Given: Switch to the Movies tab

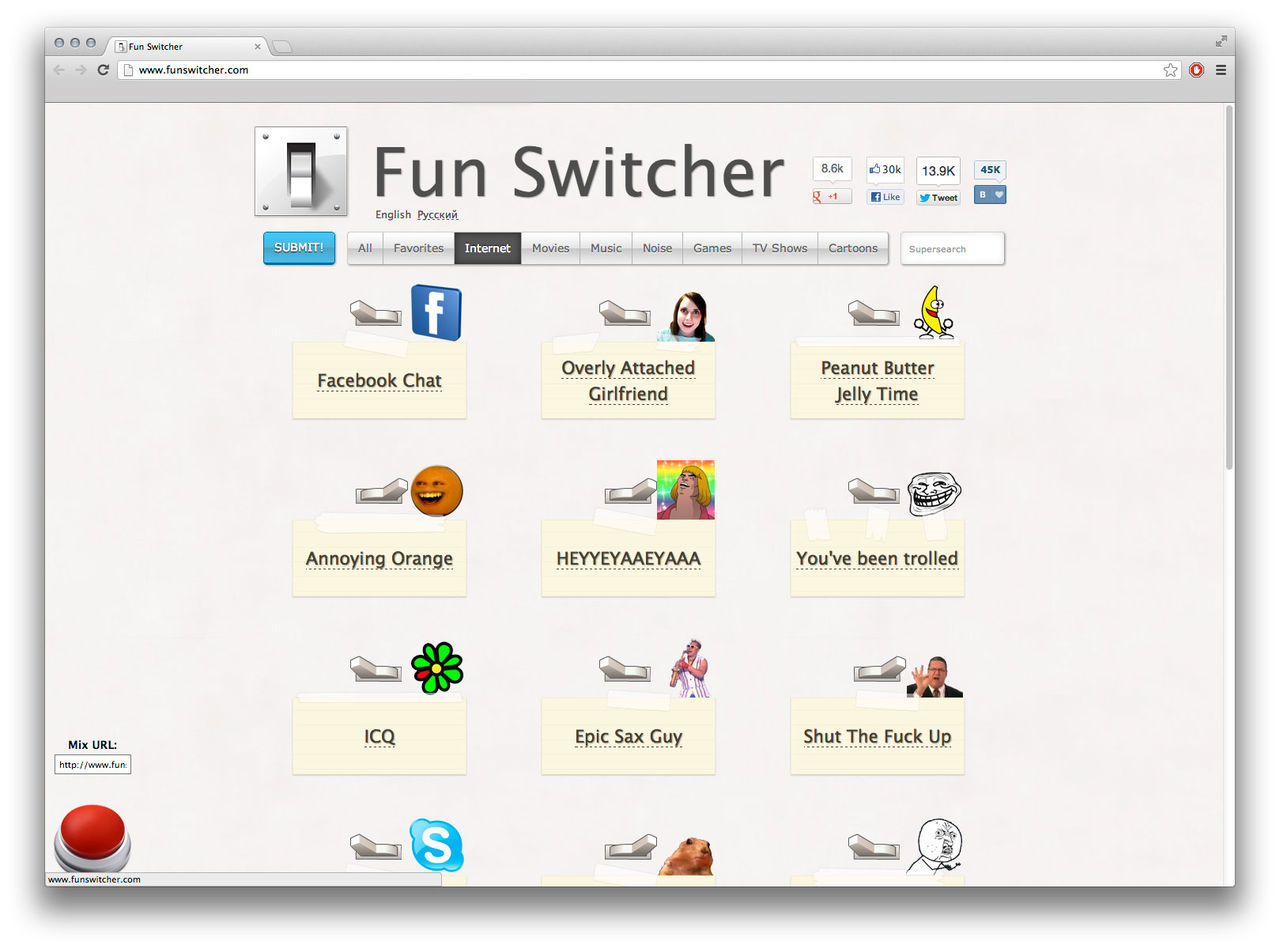Looking at the screenshot, I should (550, 248).
